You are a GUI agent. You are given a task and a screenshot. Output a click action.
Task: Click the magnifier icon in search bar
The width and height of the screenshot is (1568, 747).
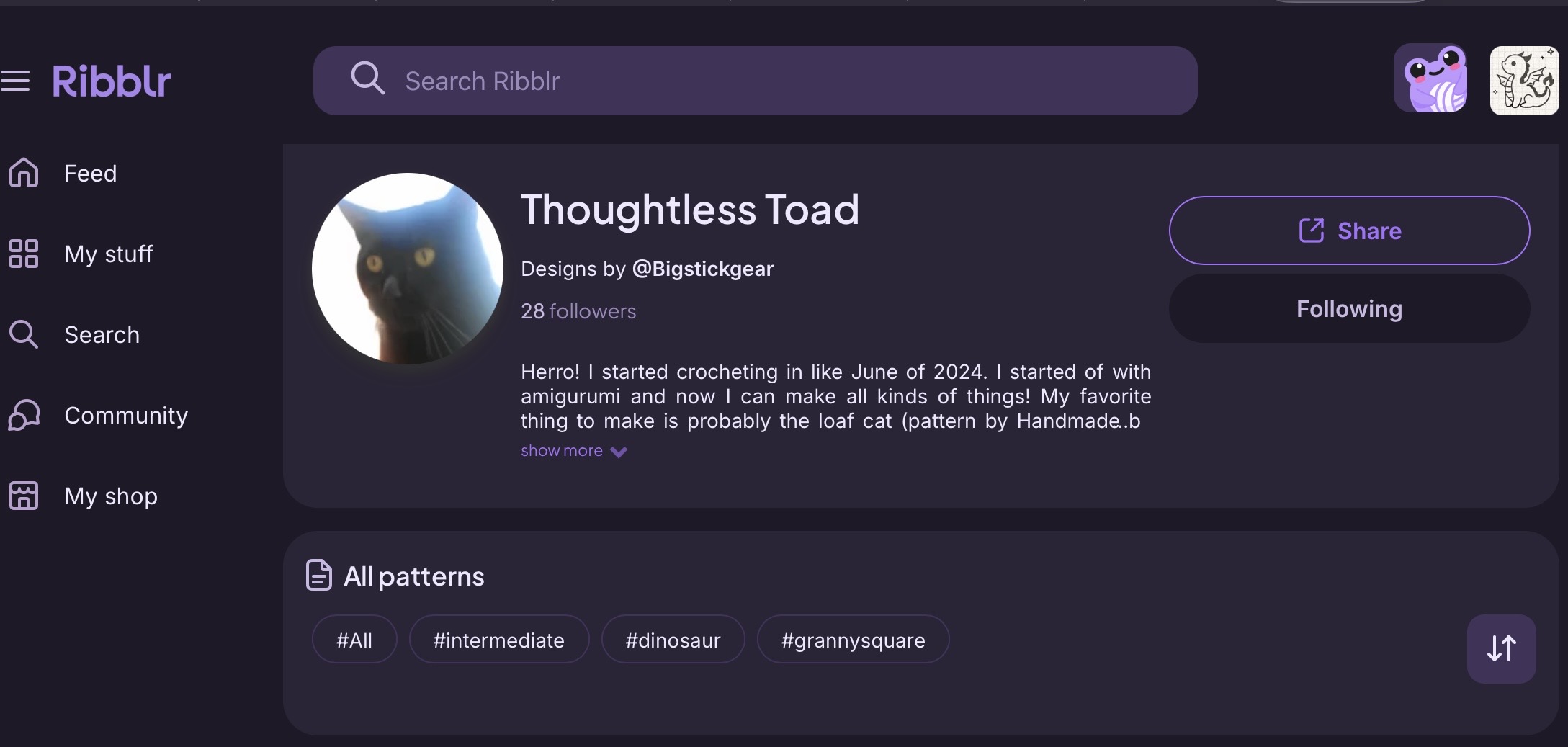pyautogui.click(x=367, y=78)
